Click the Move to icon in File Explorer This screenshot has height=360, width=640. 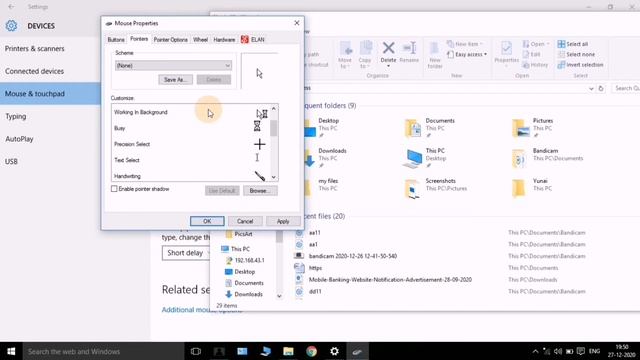click(345, 48)
